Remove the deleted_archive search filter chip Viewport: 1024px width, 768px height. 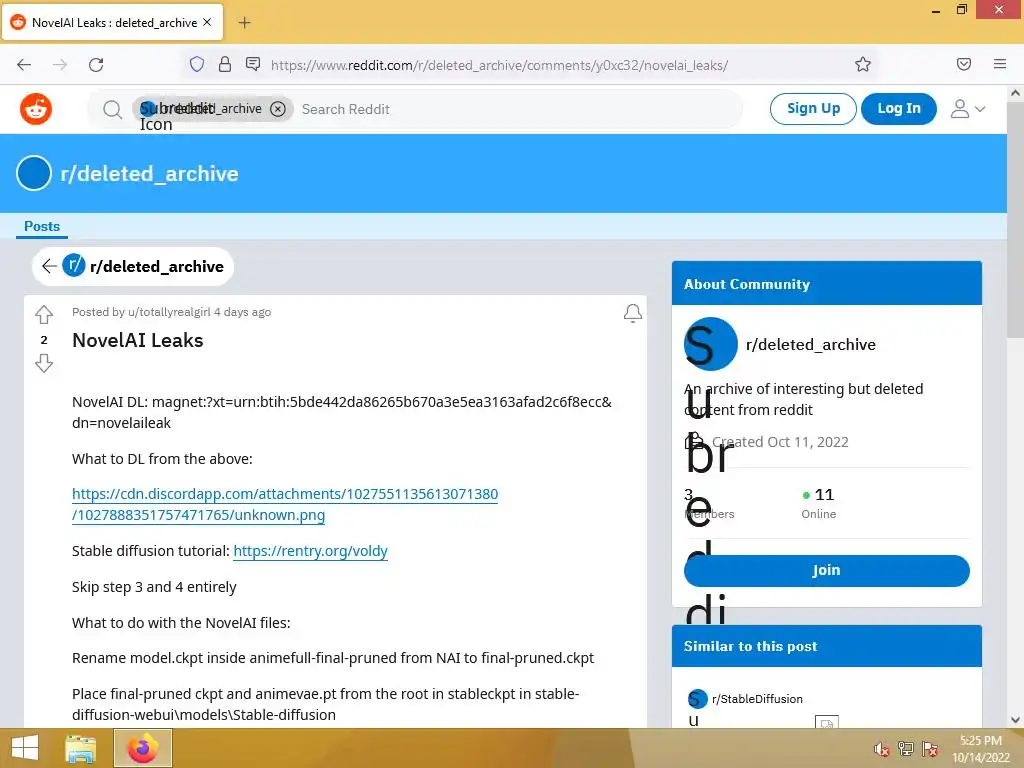coord(278,109)
